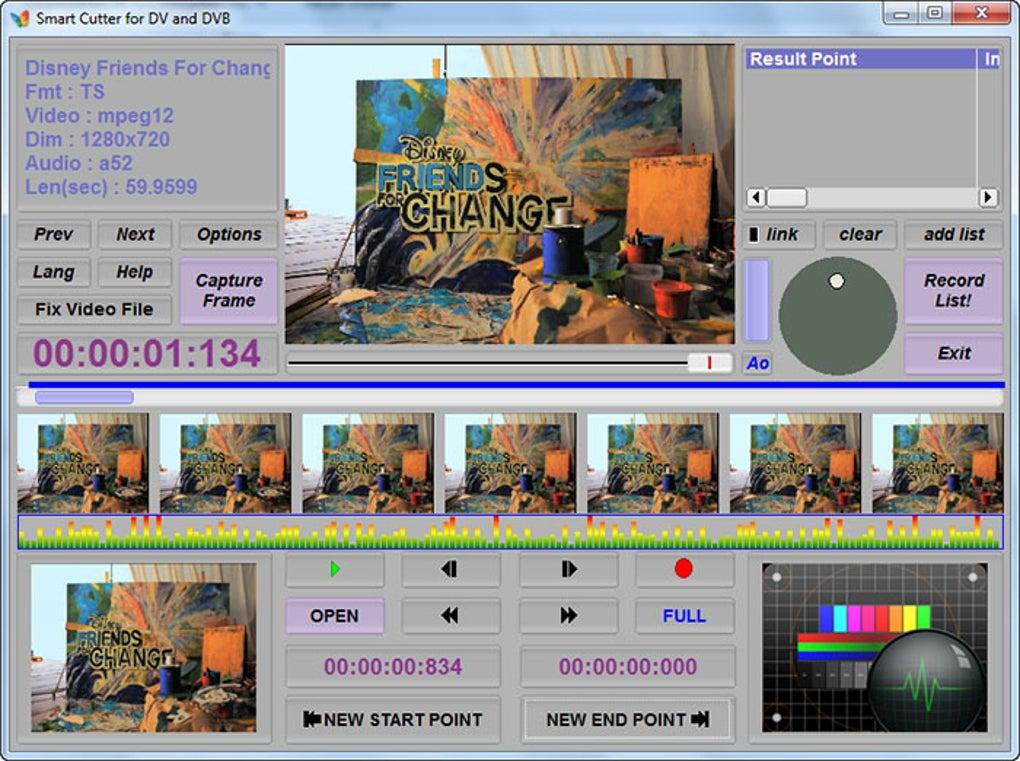1020x761 pixels.
Task: Click Dim : 1280x720 info text
Action: [98, 139]
